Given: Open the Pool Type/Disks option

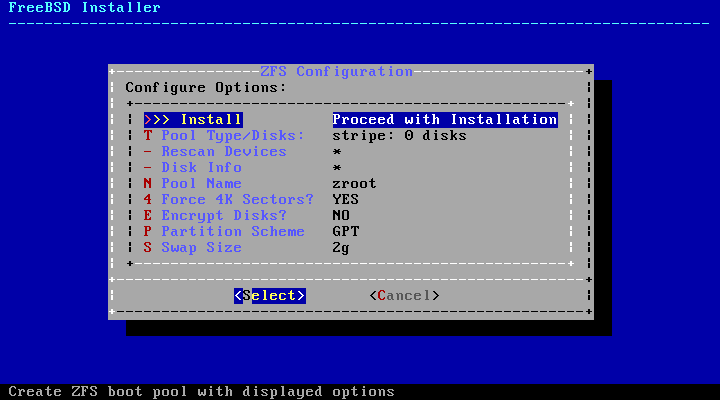Looking at the screenshot, I should click(232, 135).
